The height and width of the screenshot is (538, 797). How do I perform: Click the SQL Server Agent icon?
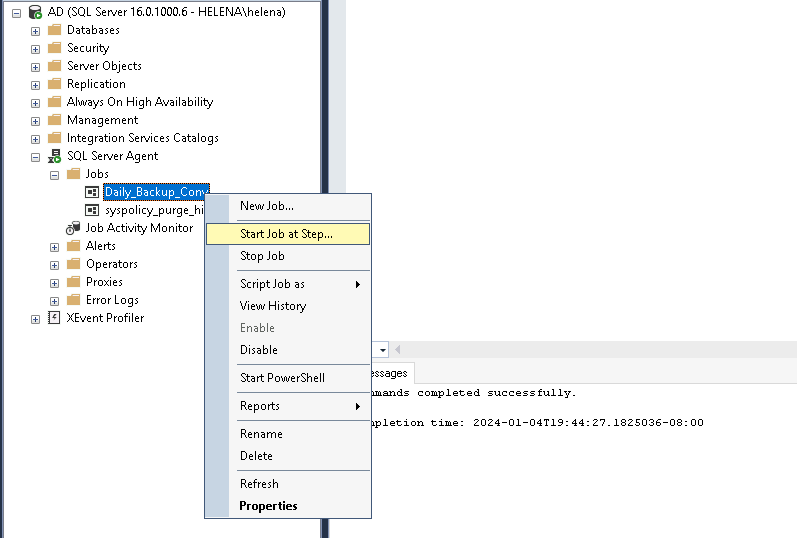click(54, 156)
